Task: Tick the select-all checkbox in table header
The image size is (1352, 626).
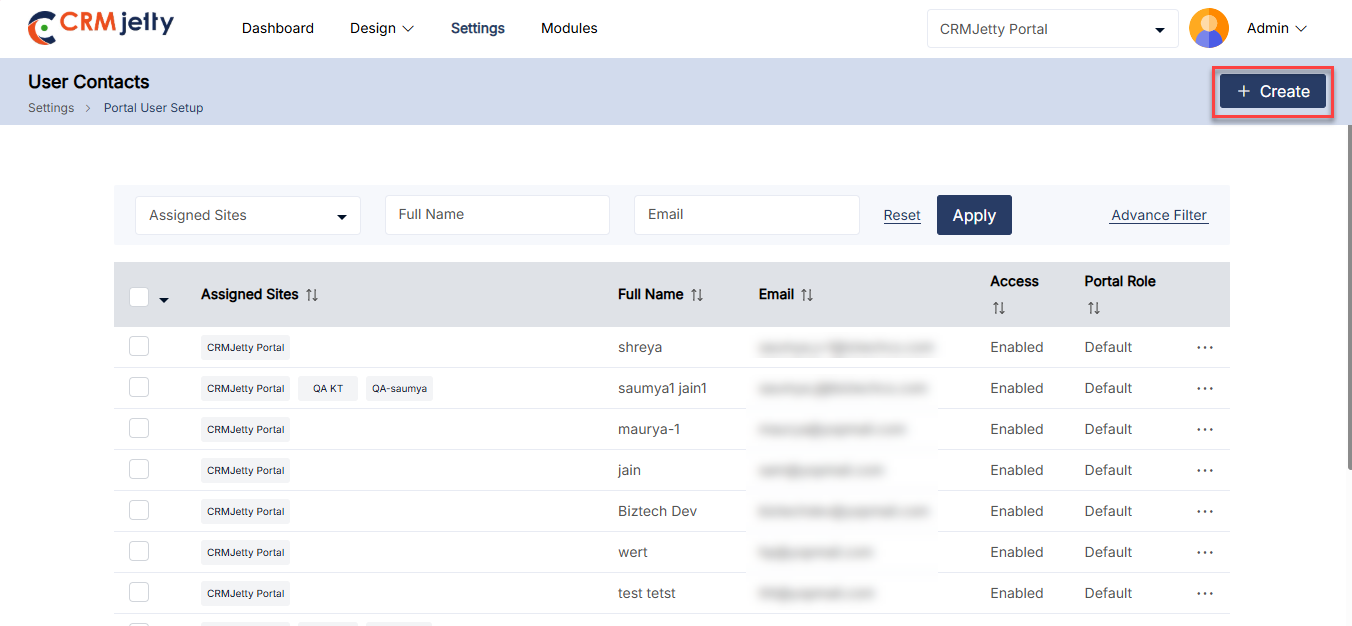Action: 139,297
